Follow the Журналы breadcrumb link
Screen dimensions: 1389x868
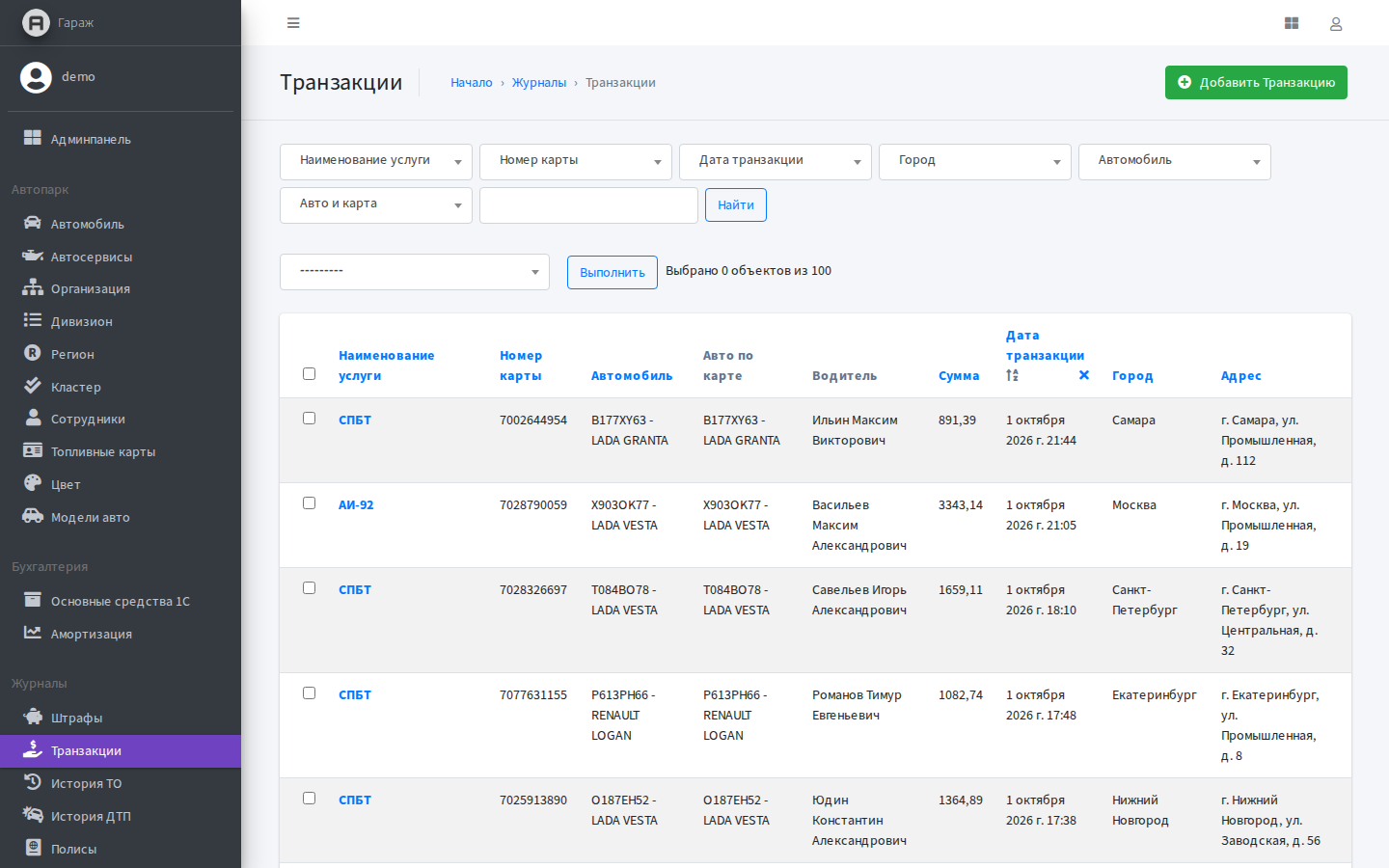(x=539, y=83)
